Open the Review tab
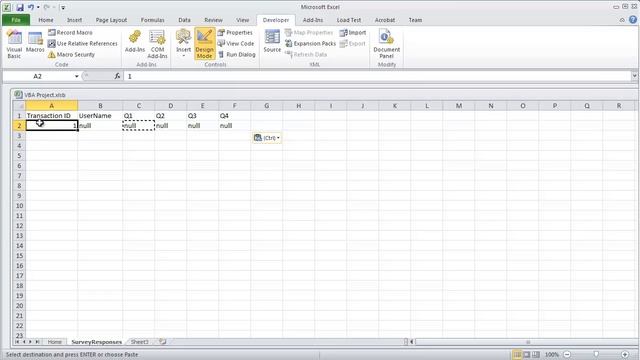Viewport: 640px width, 360px height. 213,20
